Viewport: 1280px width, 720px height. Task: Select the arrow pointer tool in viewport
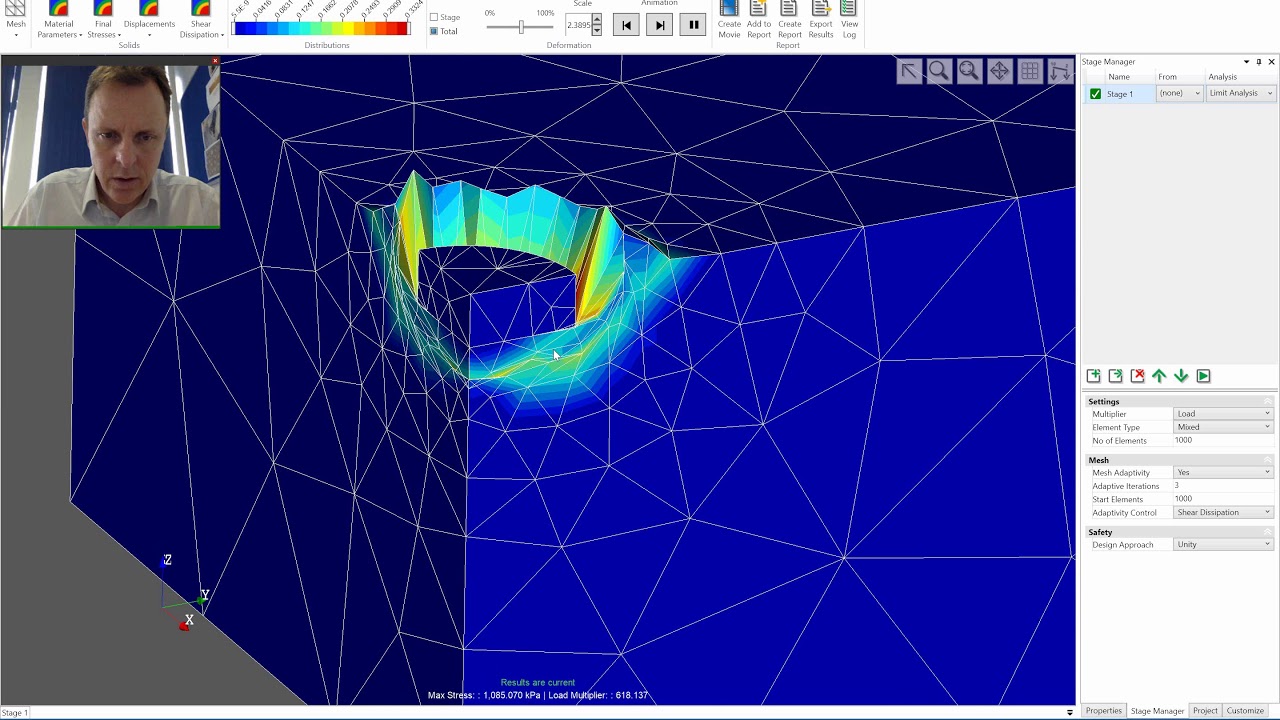point(908,71)
